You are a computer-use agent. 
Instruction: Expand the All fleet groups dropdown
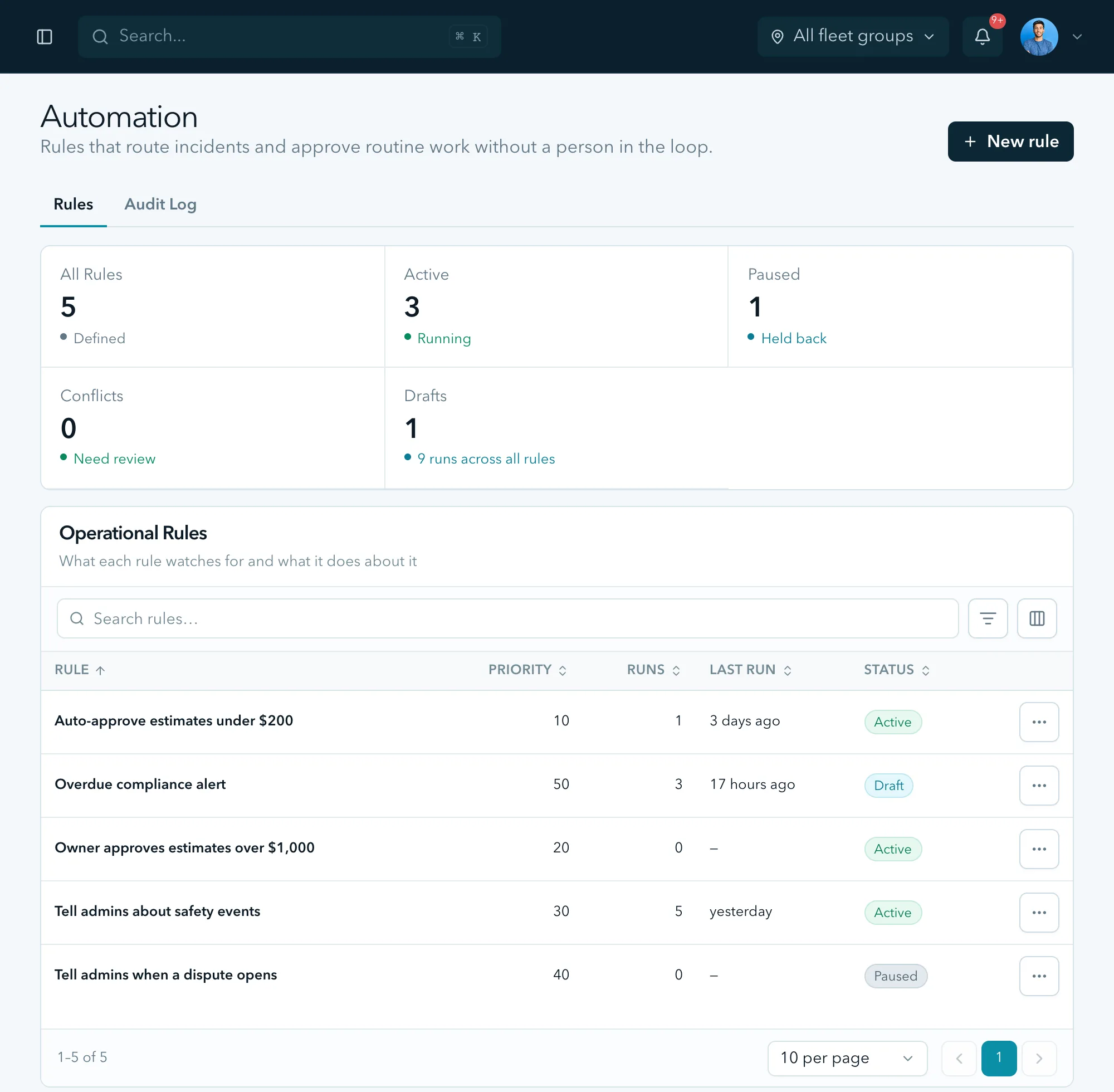click(853, 37)
